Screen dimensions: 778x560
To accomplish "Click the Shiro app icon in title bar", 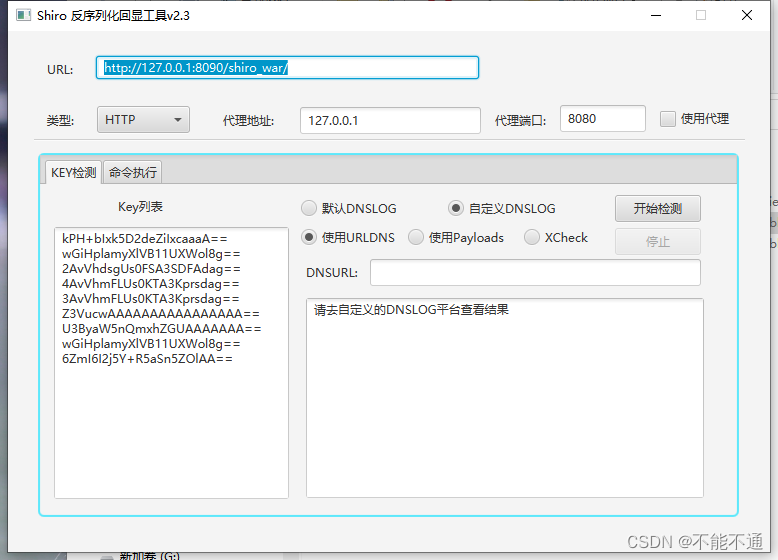I will coord(23,15).
